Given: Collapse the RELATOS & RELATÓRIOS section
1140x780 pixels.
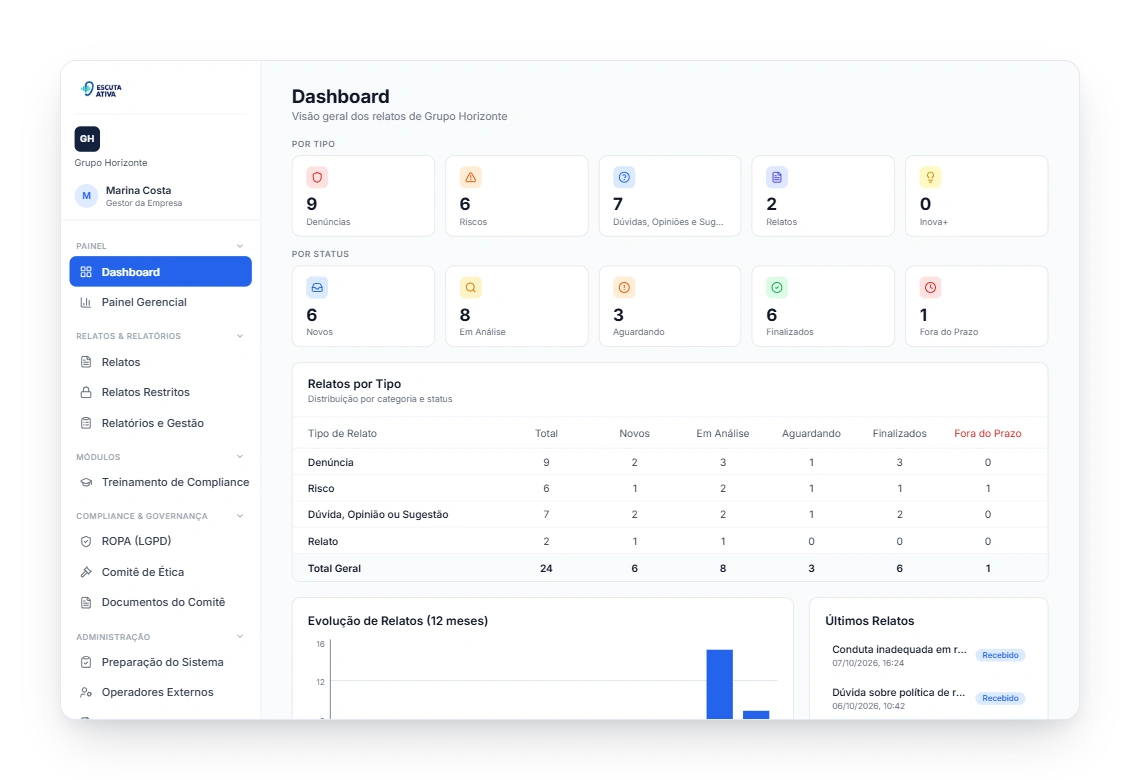Looking at the screenshot, I should click(240, 337).
